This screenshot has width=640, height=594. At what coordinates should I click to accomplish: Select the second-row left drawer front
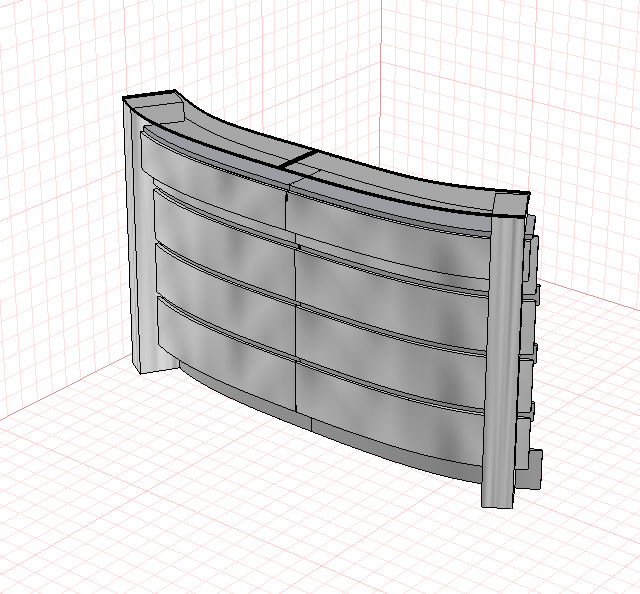click(224, 245)
